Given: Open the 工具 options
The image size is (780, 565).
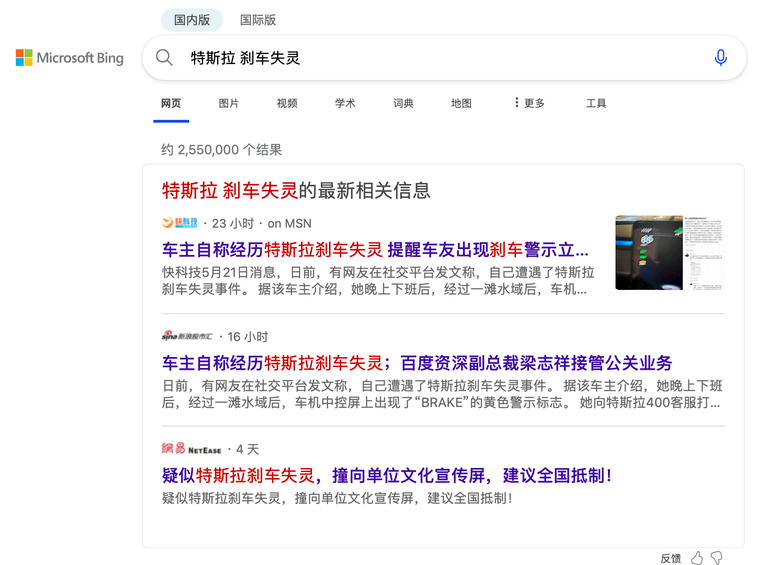Looking at the screenshot, I should [x=596, y=103].
